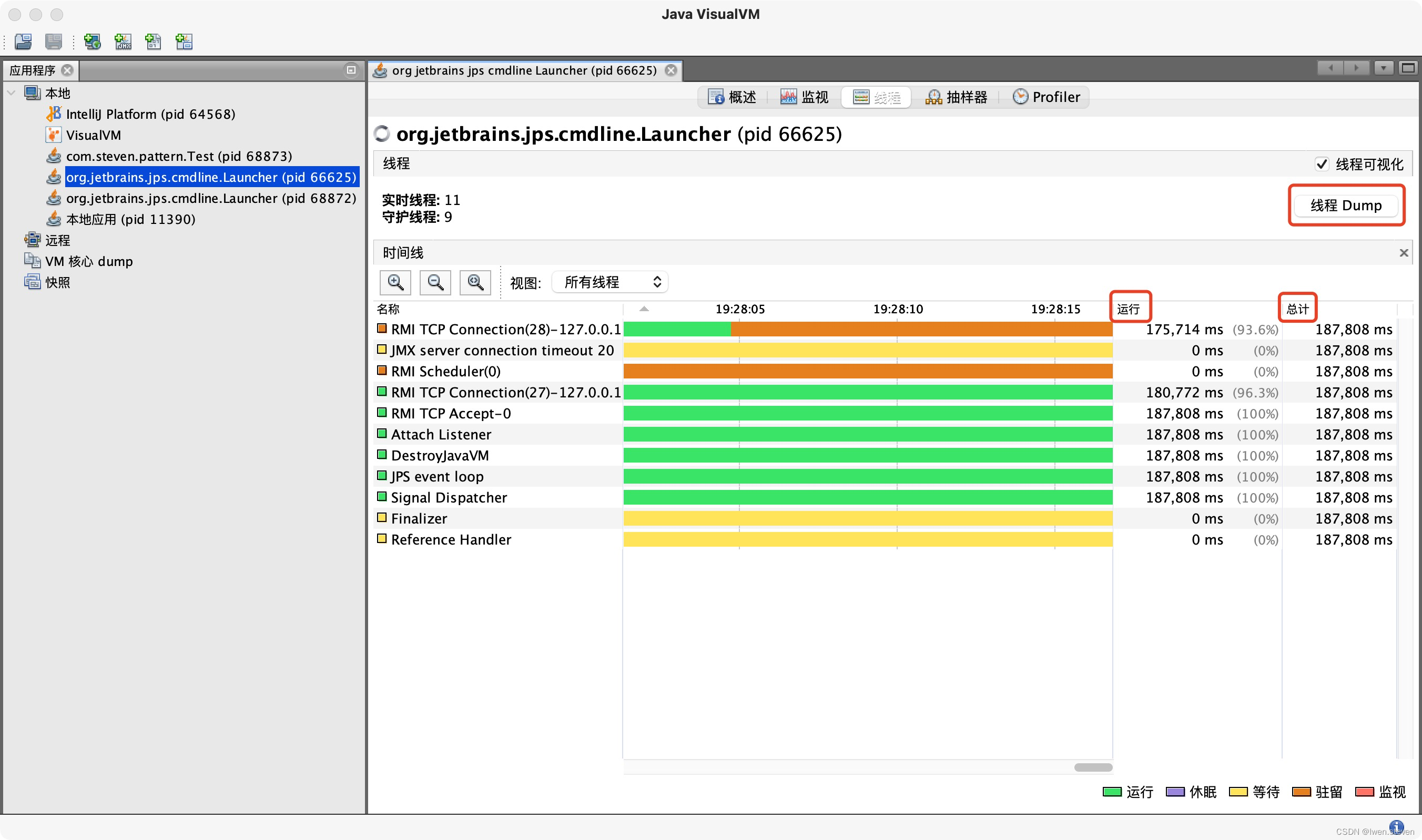Click the timeline sort arrow header
Screen dimensions: 1422x840
[x=644, y=309]
